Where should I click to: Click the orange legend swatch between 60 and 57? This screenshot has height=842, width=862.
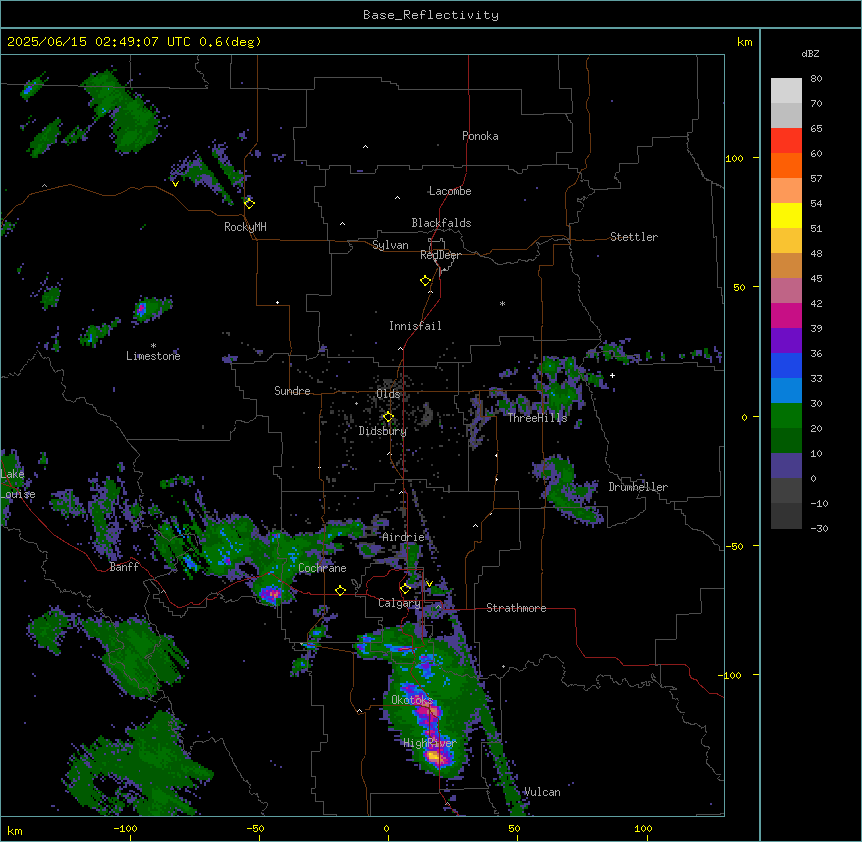point(786,165)
